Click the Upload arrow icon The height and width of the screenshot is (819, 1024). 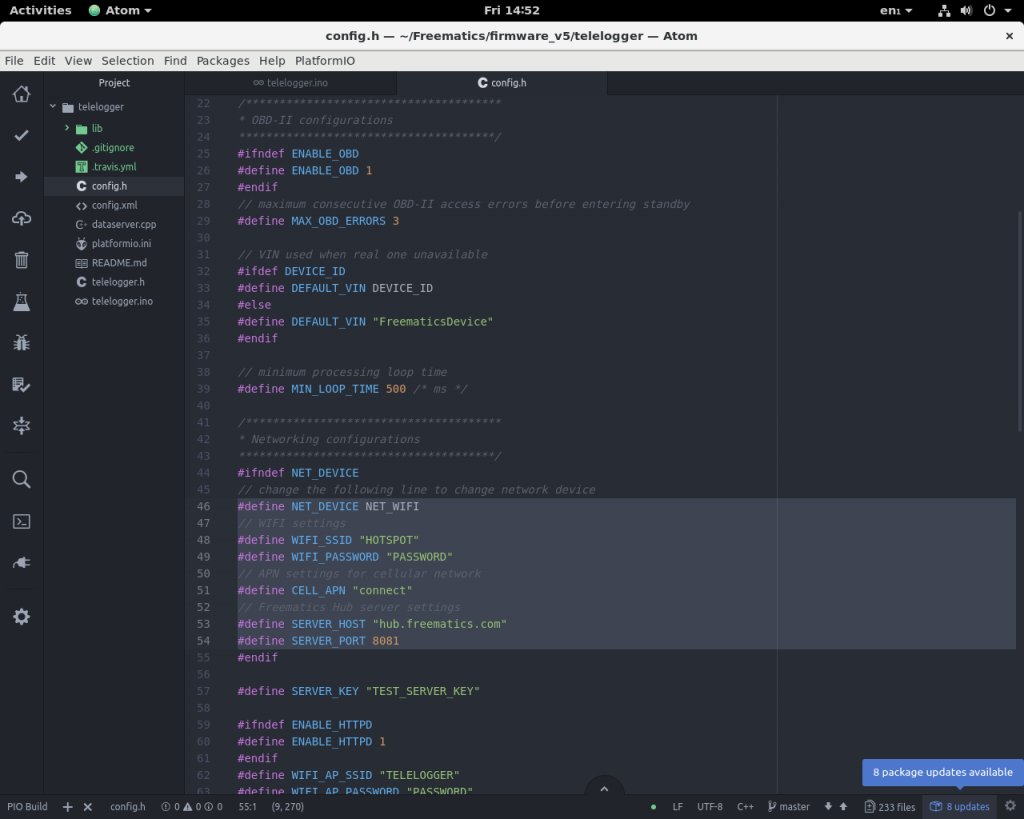coord(21,177)
